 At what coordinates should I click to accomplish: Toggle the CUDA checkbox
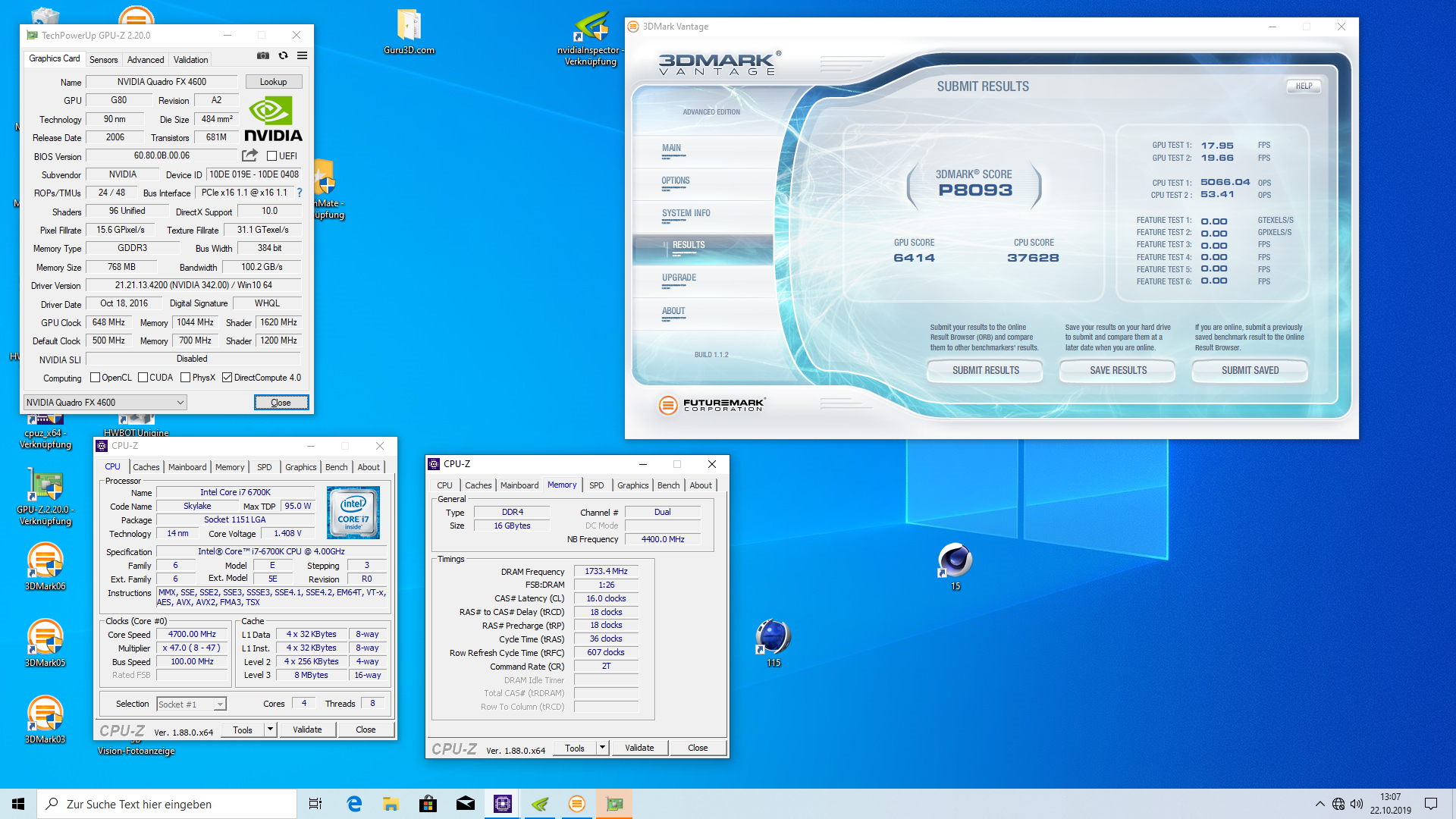pos(143,378)
